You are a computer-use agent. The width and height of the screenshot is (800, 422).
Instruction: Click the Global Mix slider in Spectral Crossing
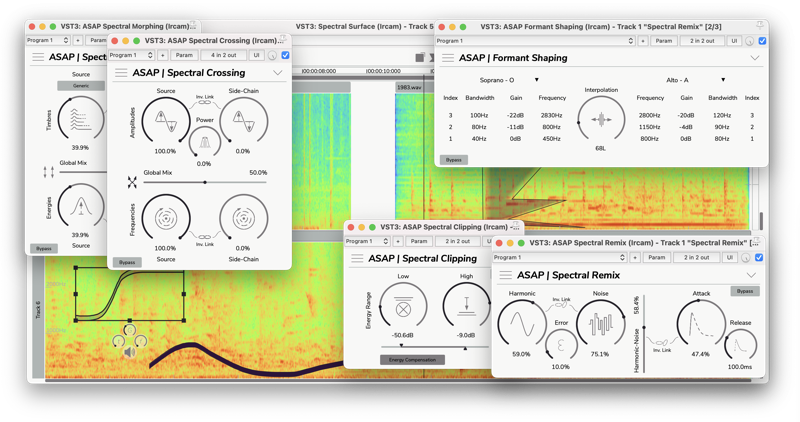[205, 183]
